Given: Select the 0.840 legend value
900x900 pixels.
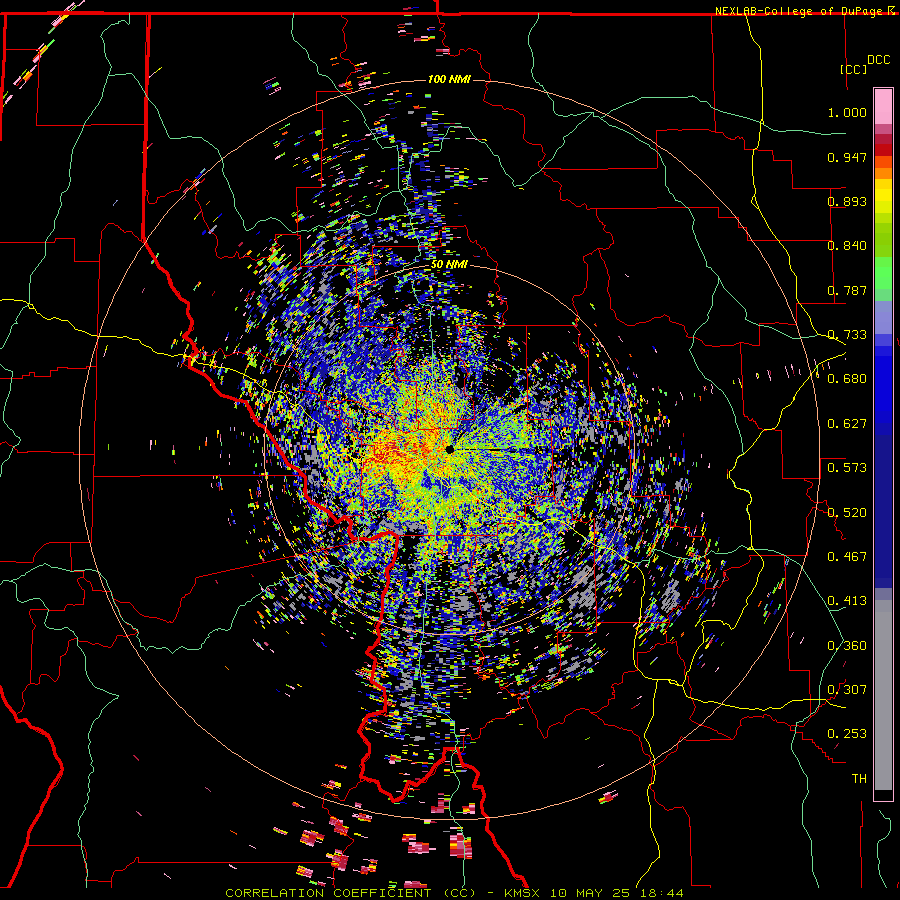Looking at the screenshot, I should click(847, 246).
